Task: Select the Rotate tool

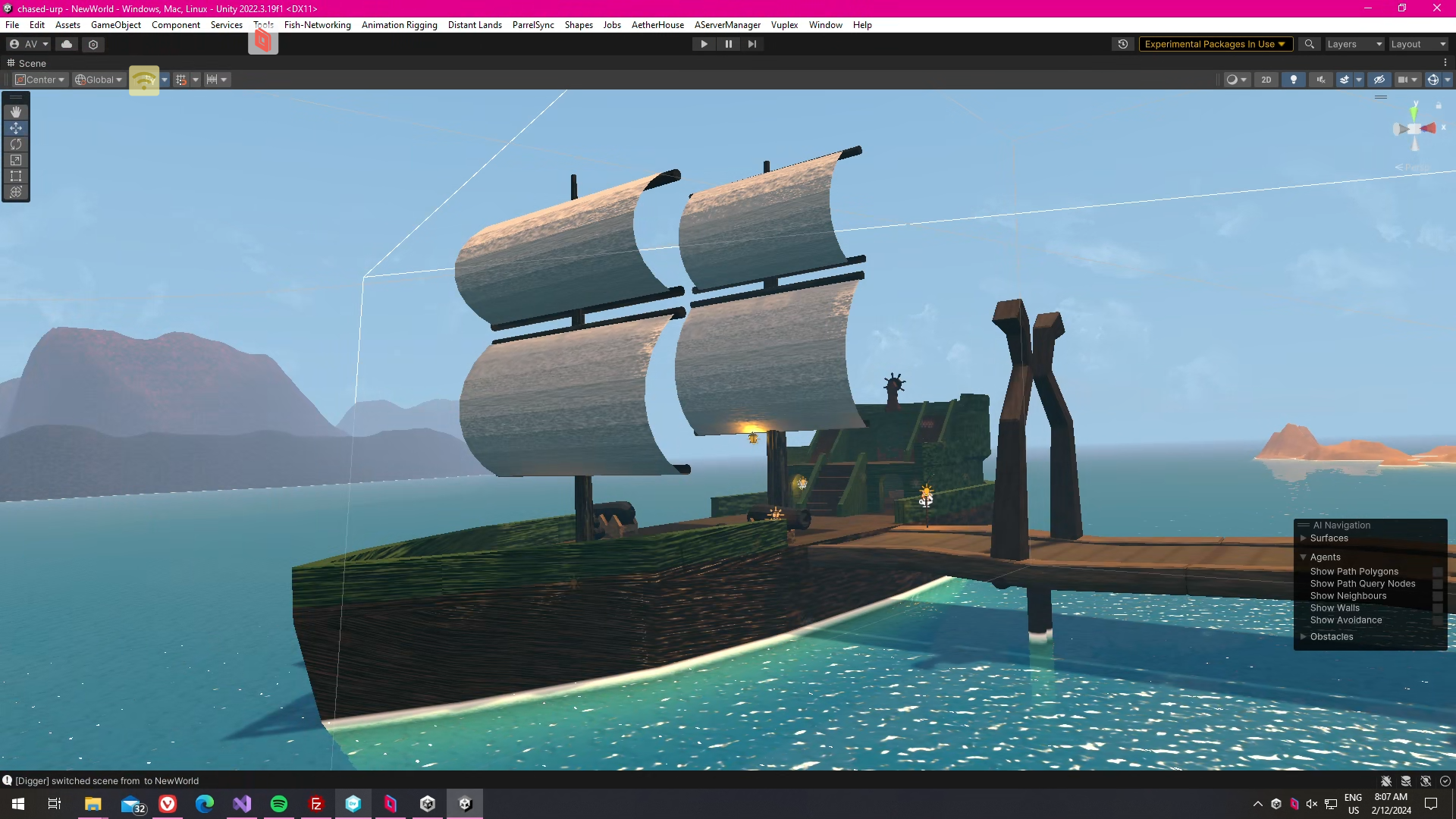Action: tap(16, 144)
